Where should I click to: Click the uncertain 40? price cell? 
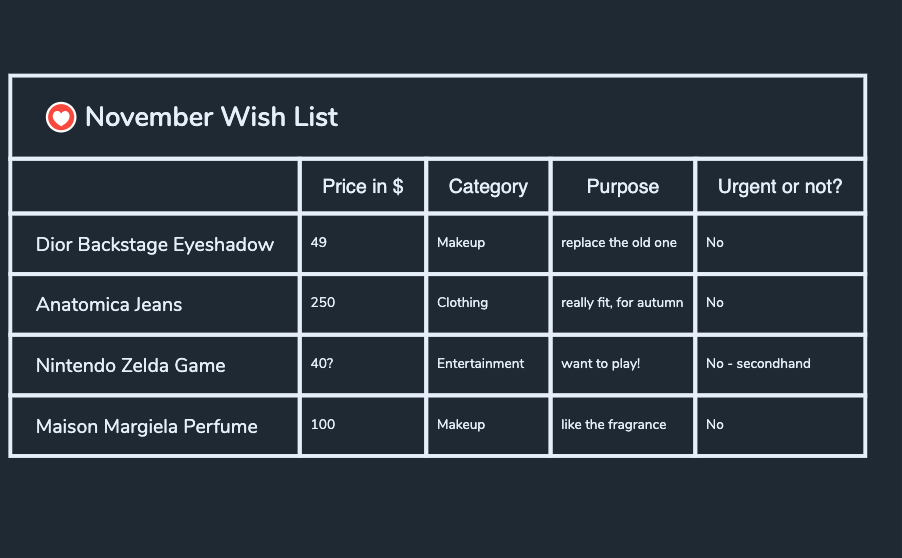click(322, 363)
